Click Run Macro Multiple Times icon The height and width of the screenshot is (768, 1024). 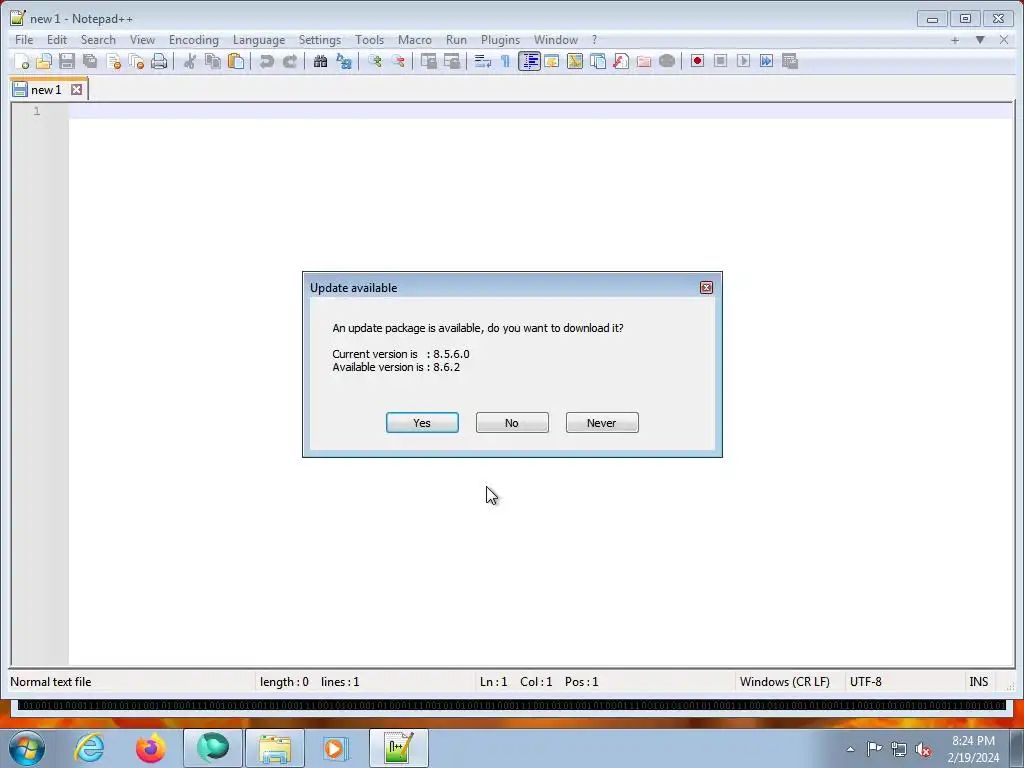tap(767, 61)
